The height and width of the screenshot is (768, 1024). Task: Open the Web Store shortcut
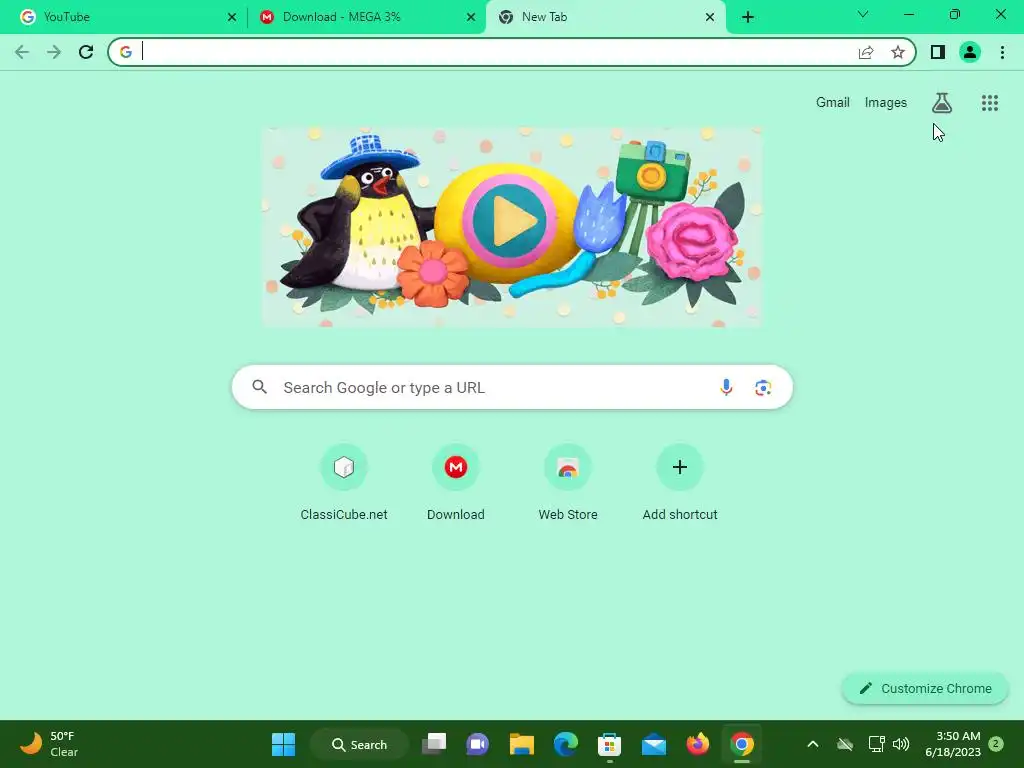pos(568,482)
